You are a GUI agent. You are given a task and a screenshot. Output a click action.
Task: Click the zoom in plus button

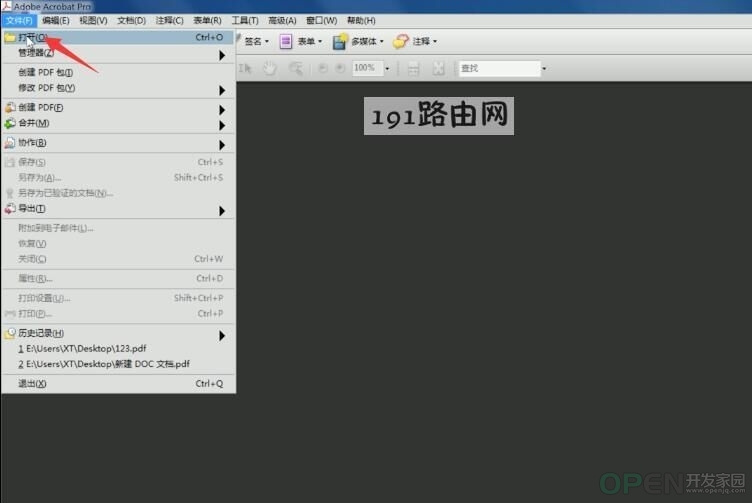point(340,68)
